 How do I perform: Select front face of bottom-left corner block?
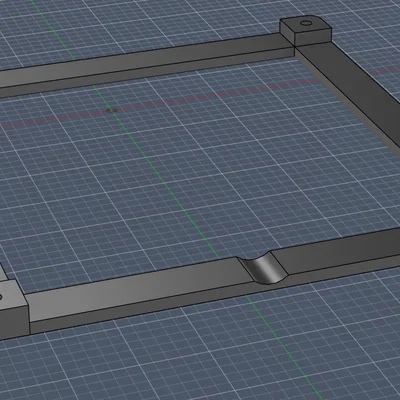click(13, 323)
